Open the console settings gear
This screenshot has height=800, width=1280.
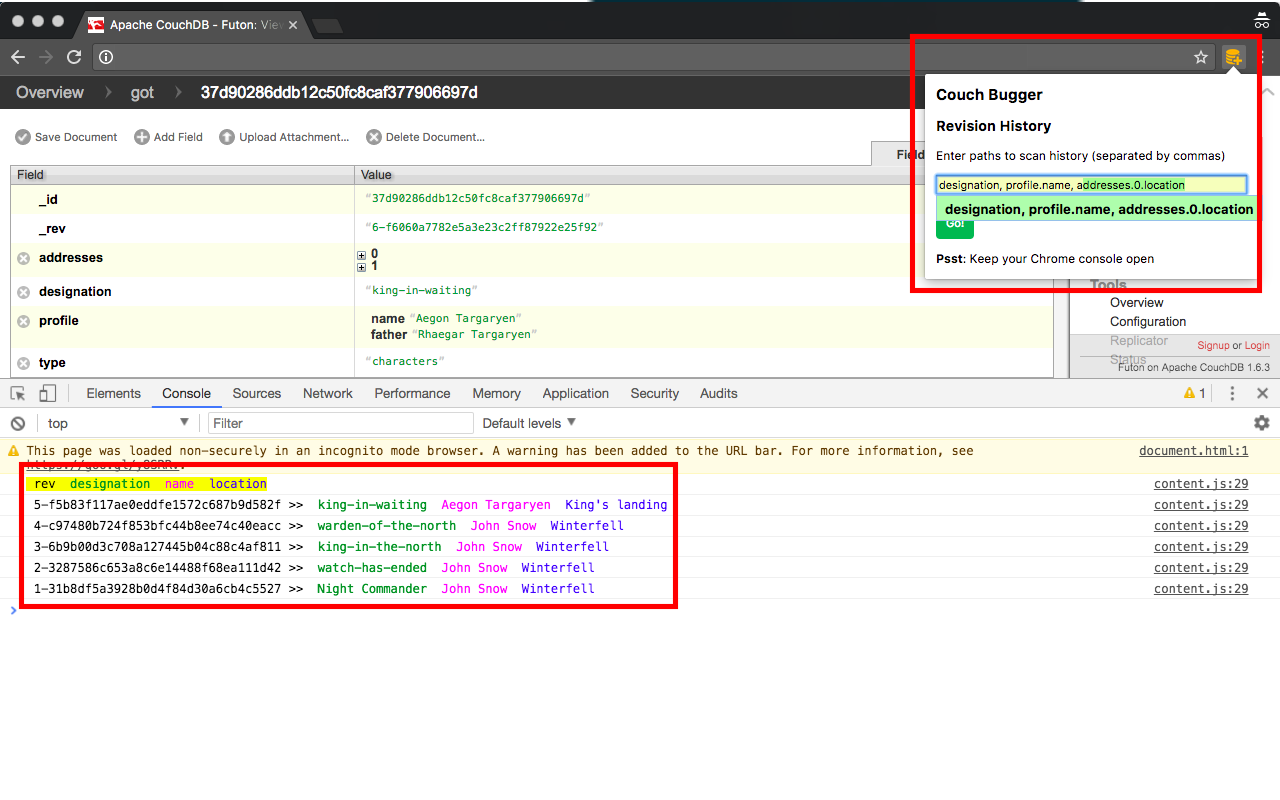[1262, 423]
